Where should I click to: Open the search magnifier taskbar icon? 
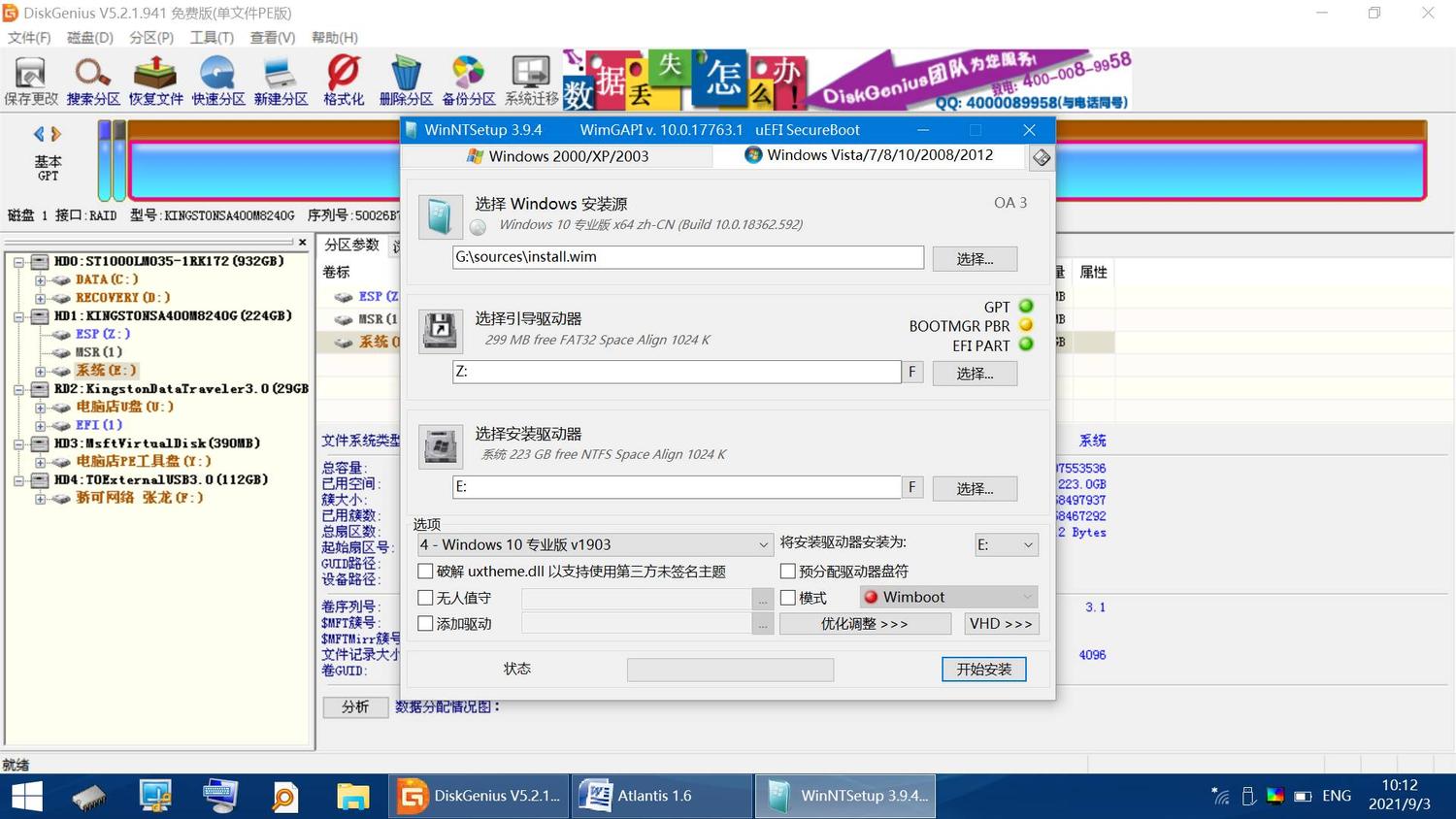click(284, 796)
